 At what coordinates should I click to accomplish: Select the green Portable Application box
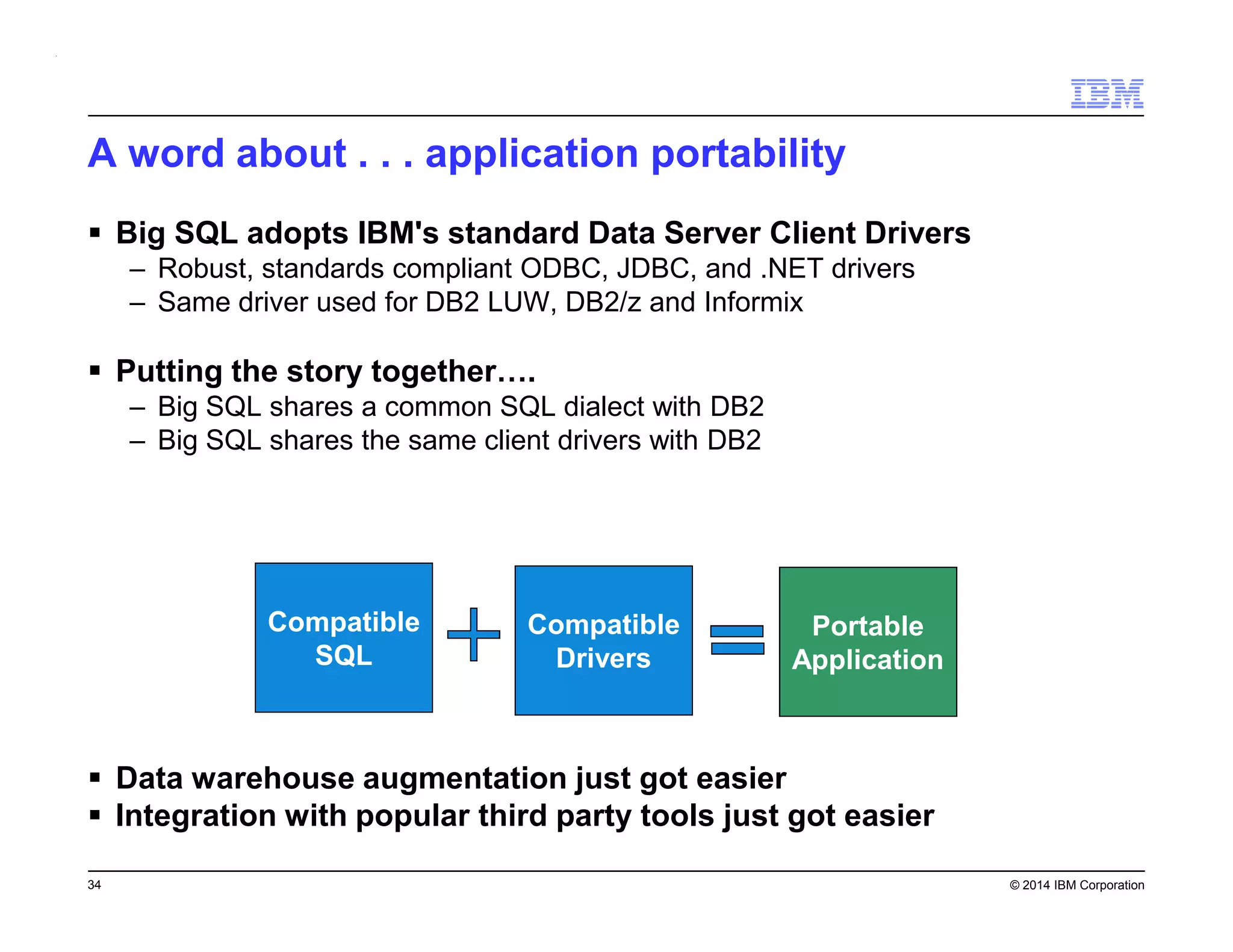tap(868, 641)
